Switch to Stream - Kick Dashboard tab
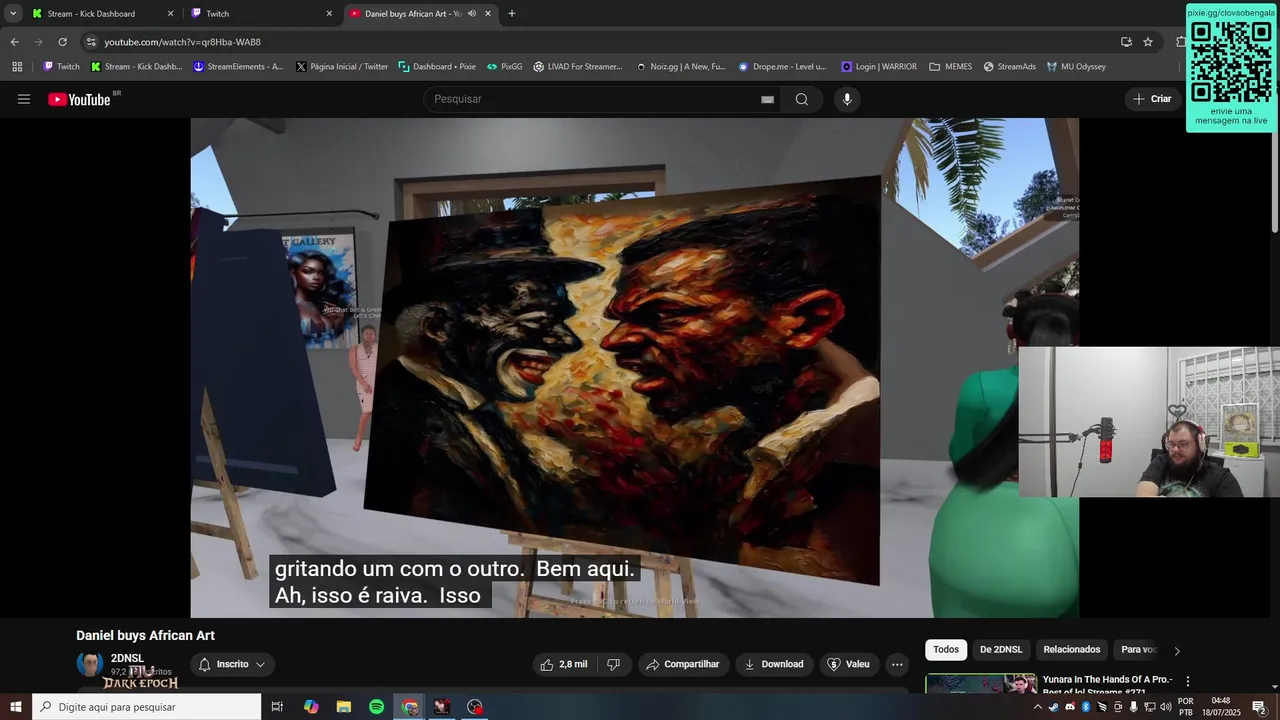The width and height of the screenshot is (1280, 720). [102, 14]
